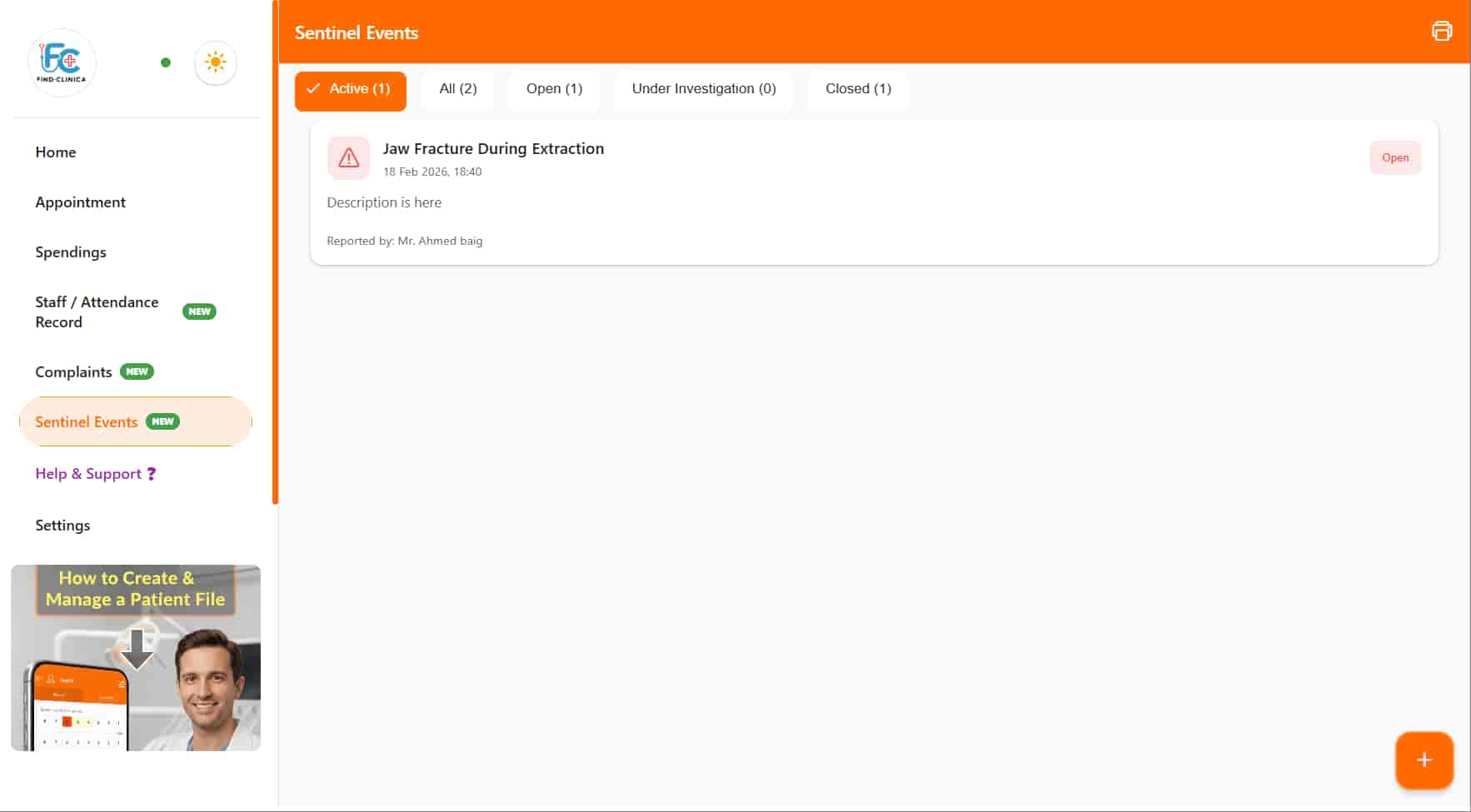Filter by Open (1) events

pyautogui.click(x=554, y=89)
